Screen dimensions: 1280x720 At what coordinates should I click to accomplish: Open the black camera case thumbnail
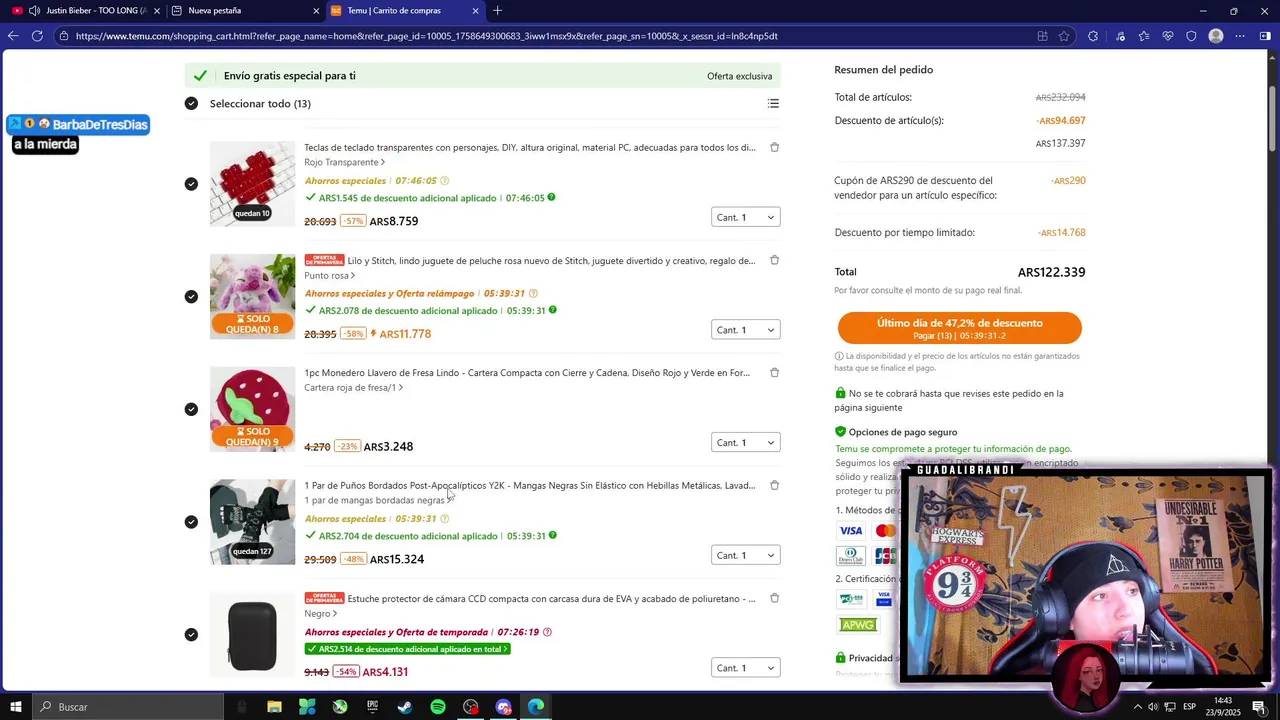click(x=252, y=635)
